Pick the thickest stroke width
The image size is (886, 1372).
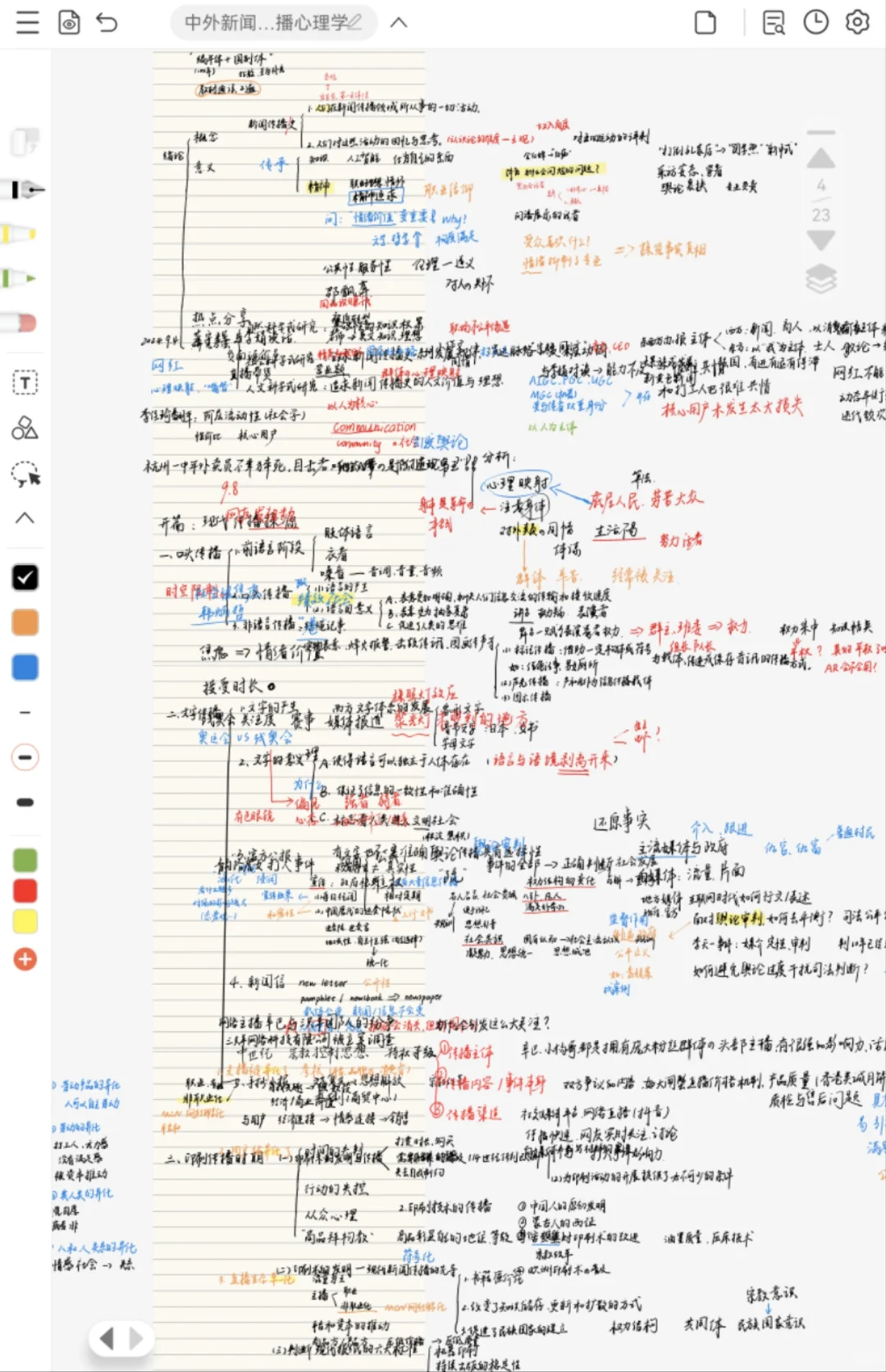point(25,802)
